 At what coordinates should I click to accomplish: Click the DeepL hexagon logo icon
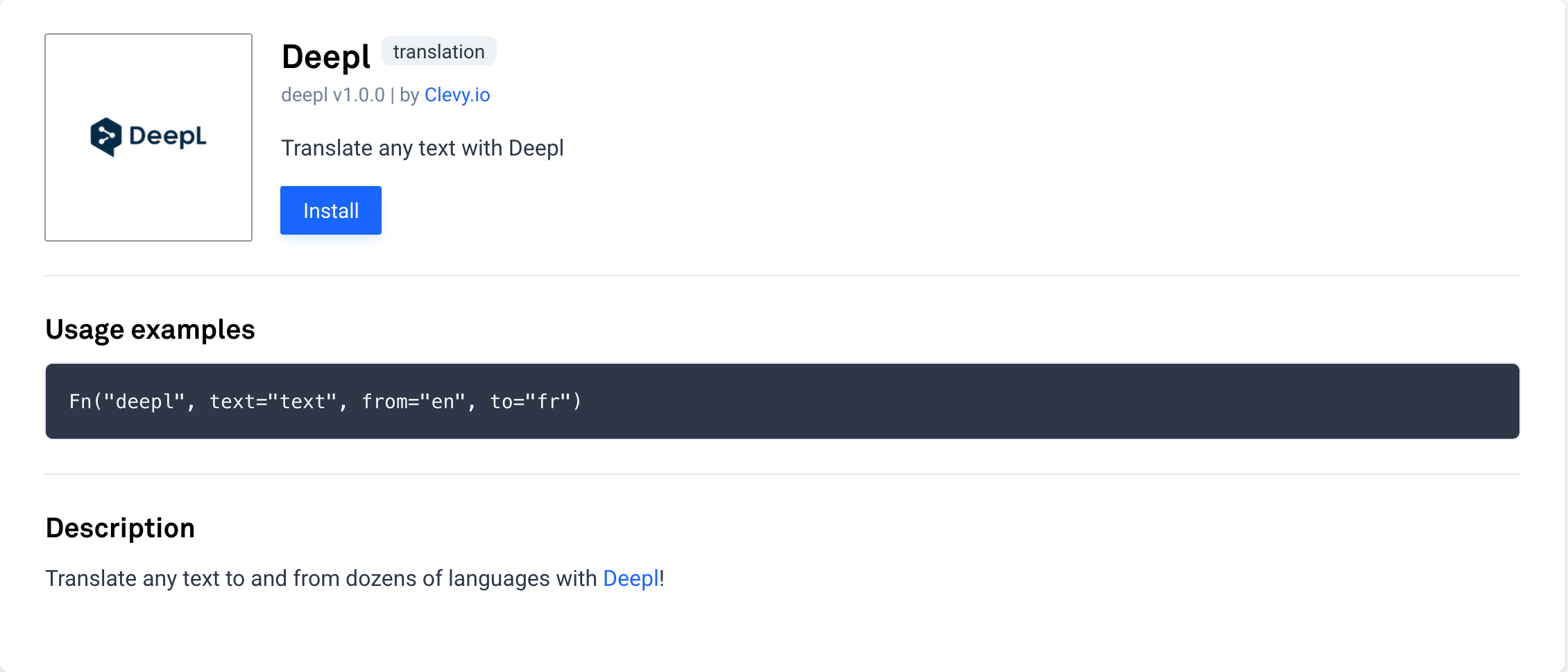point(106,137)
